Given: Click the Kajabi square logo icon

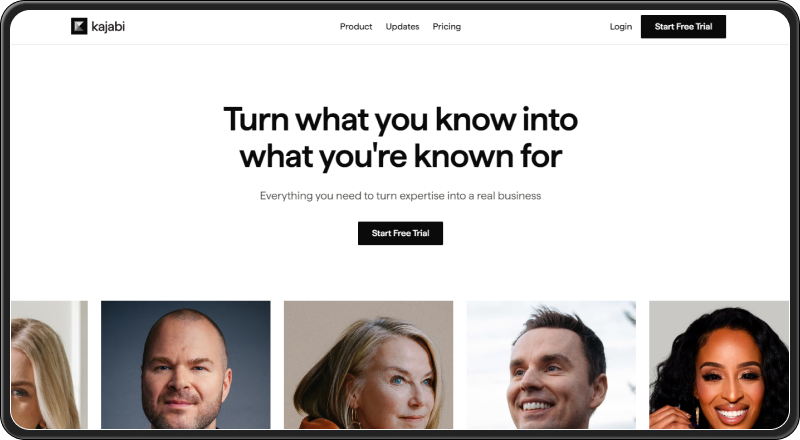Looking at the screenshot, I should tap(79, 26).
